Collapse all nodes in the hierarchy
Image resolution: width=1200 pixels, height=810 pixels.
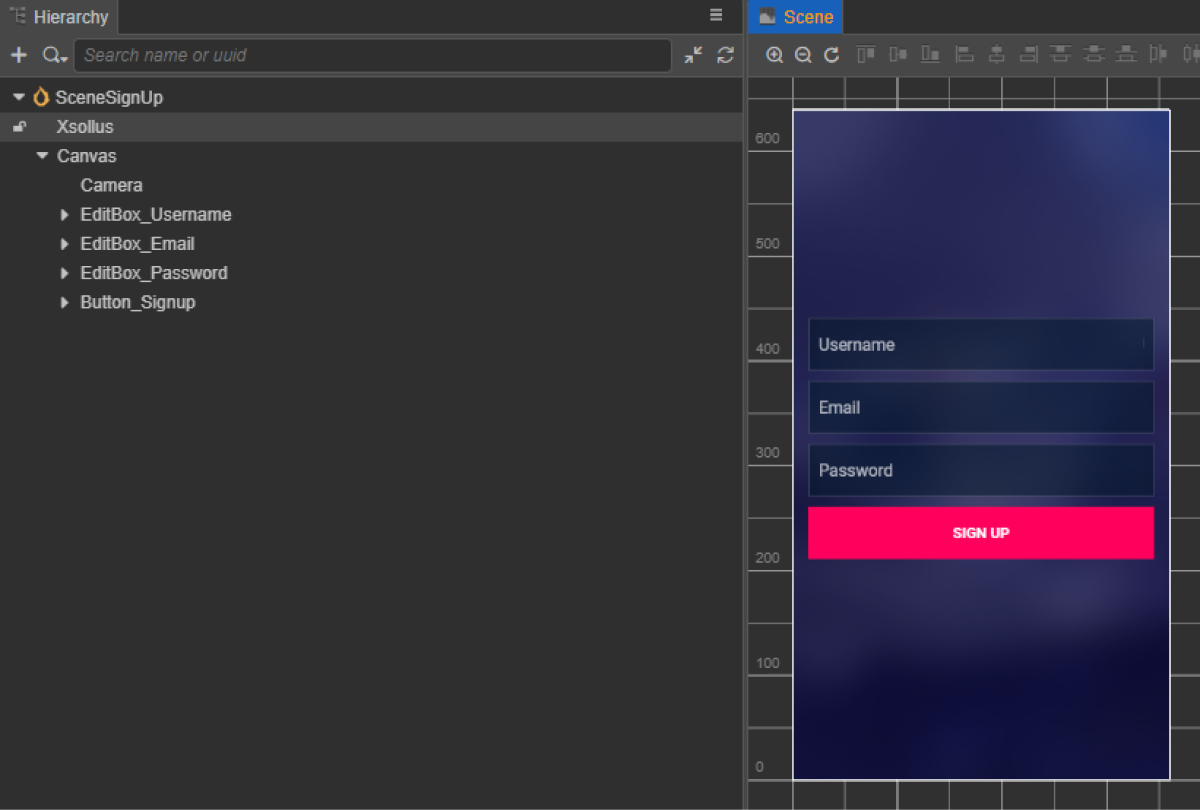click(693, 55)
